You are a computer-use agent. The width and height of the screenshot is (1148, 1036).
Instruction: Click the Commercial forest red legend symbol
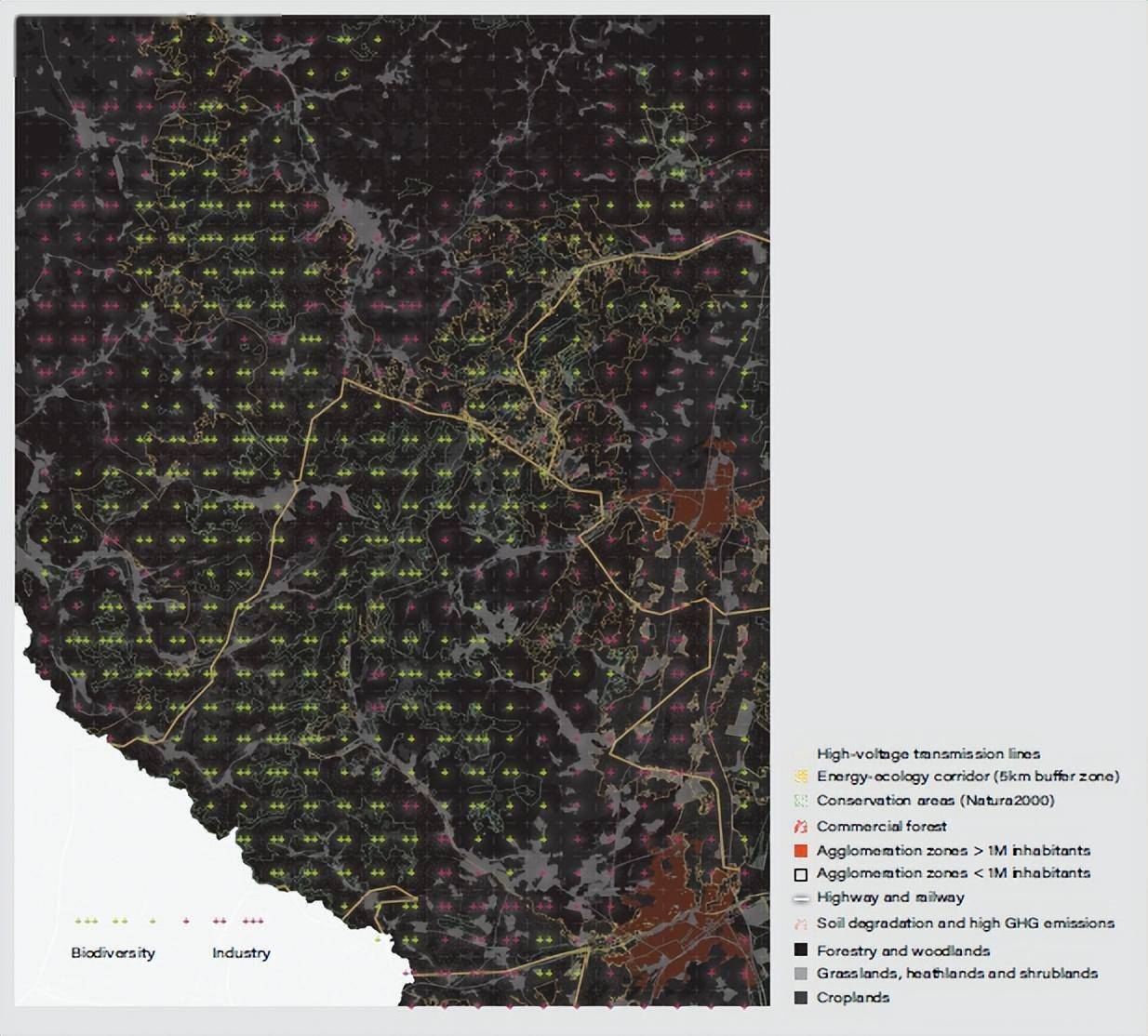tap(801, 826)
